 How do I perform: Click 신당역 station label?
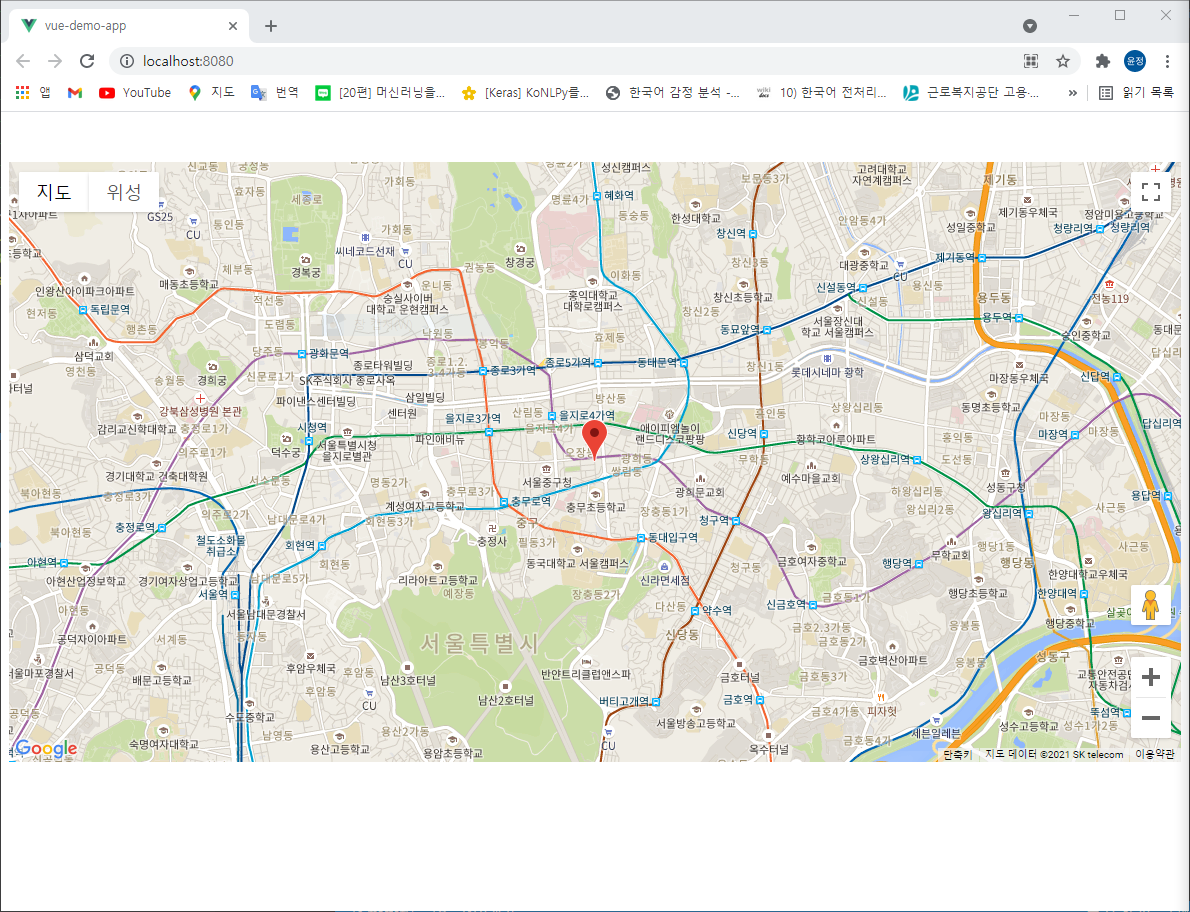(x=741, y=433)
